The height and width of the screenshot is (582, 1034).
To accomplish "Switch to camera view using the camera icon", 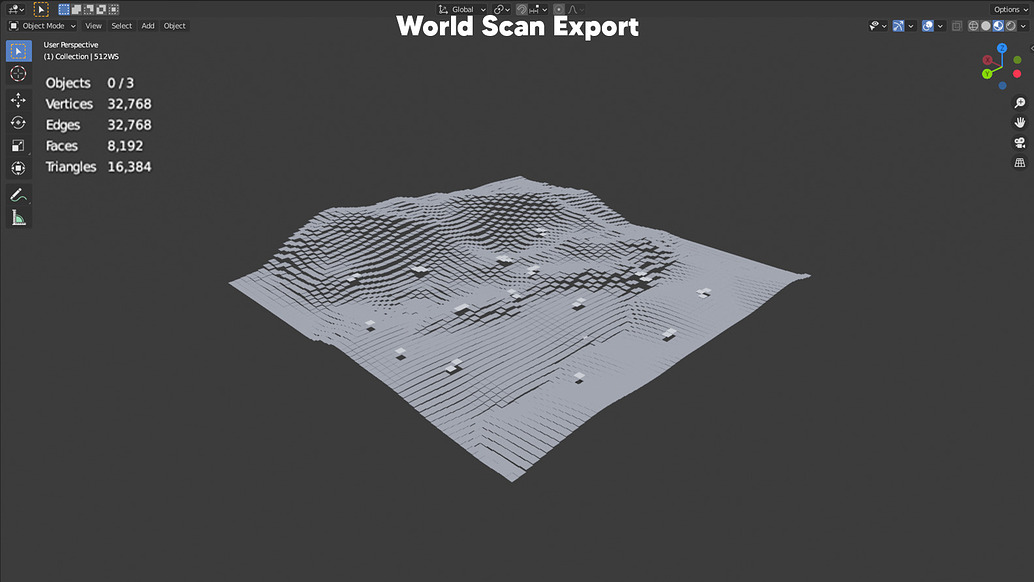I will pyautogui.click(x=1018, y=142).
